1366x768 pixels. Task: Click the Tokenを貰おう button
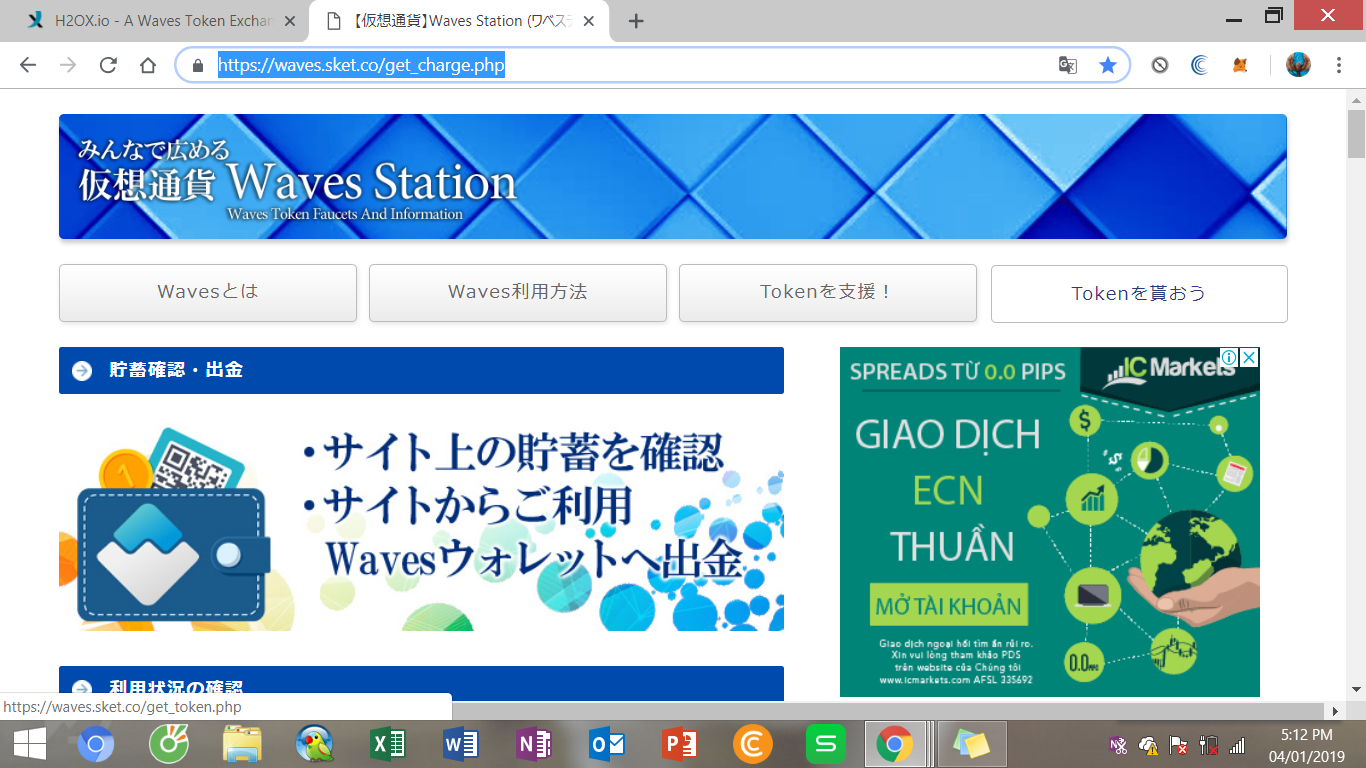point(1138,293)
